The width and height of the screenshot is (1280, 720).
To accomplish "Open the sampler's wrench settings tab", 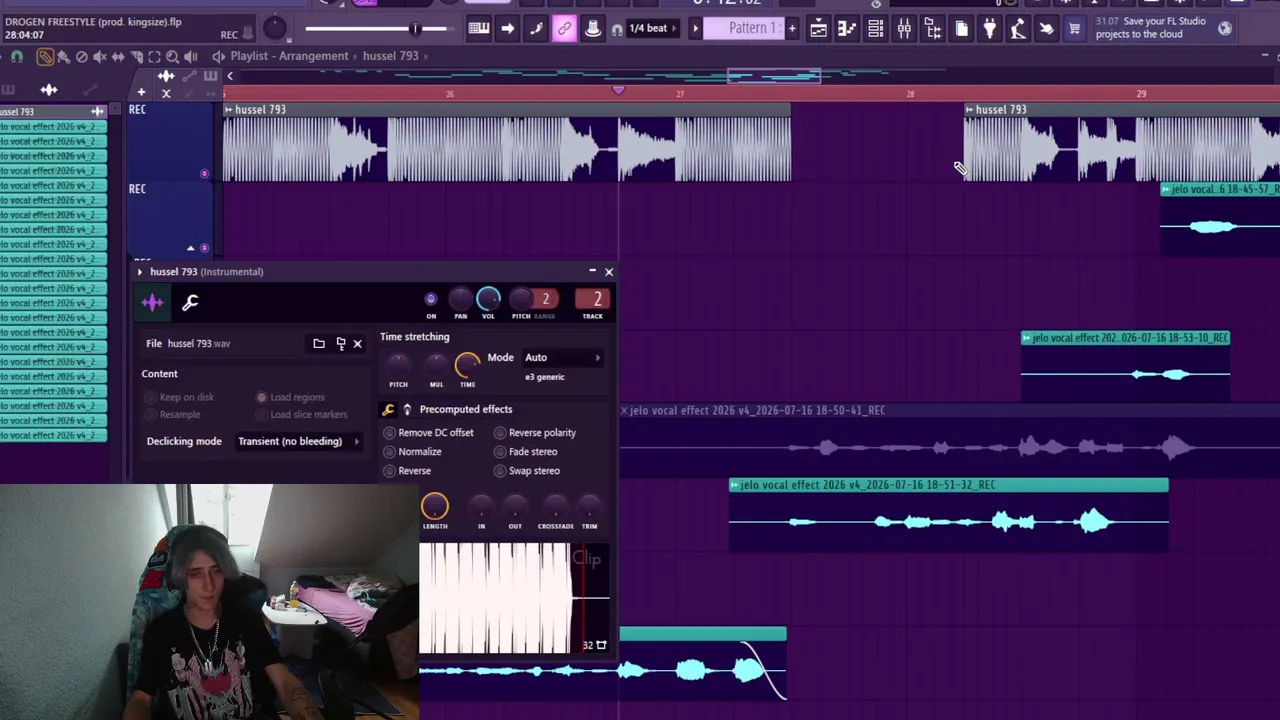I will 190,302.
